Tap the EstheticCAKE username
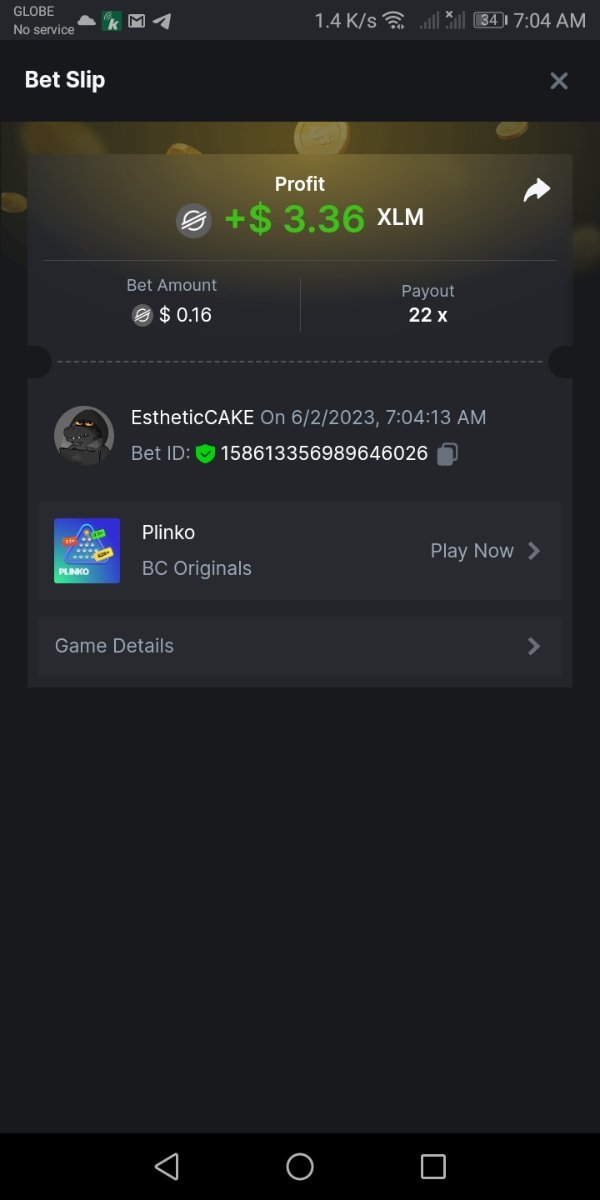Viewport: 600px width, 1200px height. point(192,417)
